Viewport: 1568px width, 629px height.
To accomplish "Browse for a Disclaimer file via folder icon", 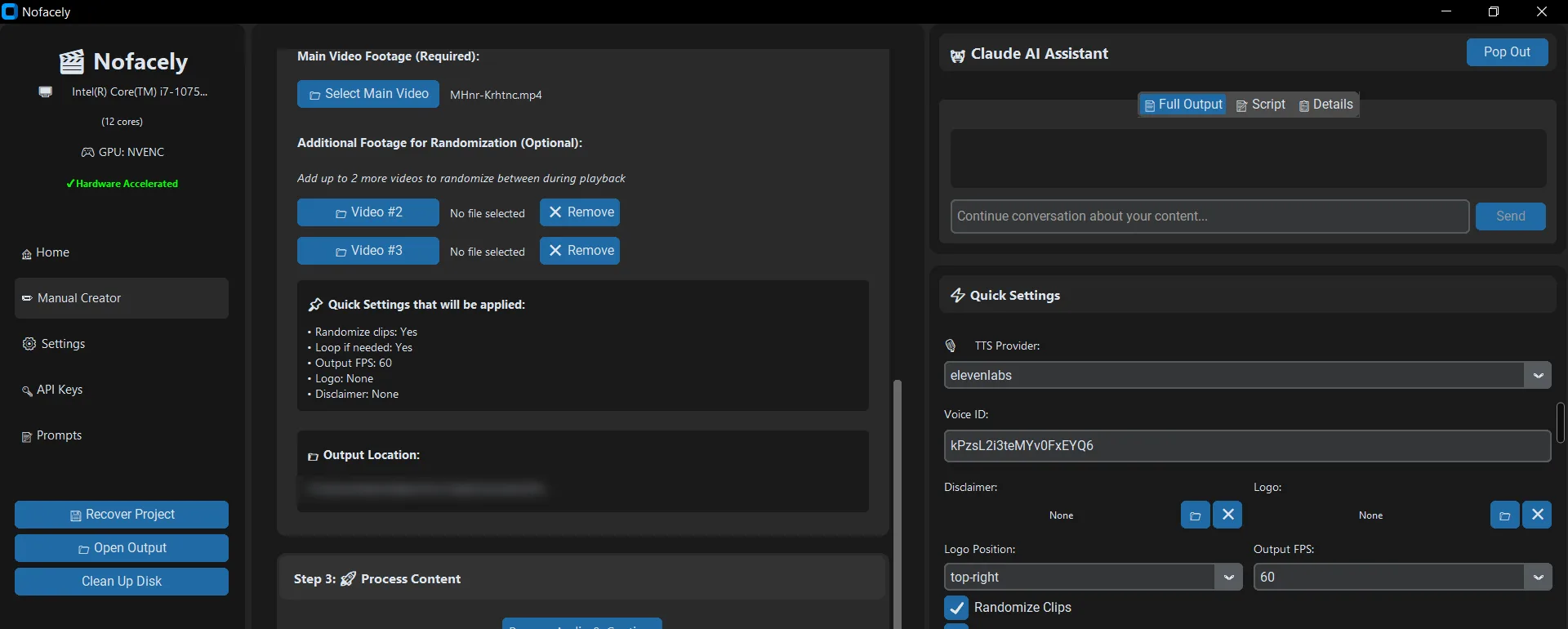I will click(1195, 515).
